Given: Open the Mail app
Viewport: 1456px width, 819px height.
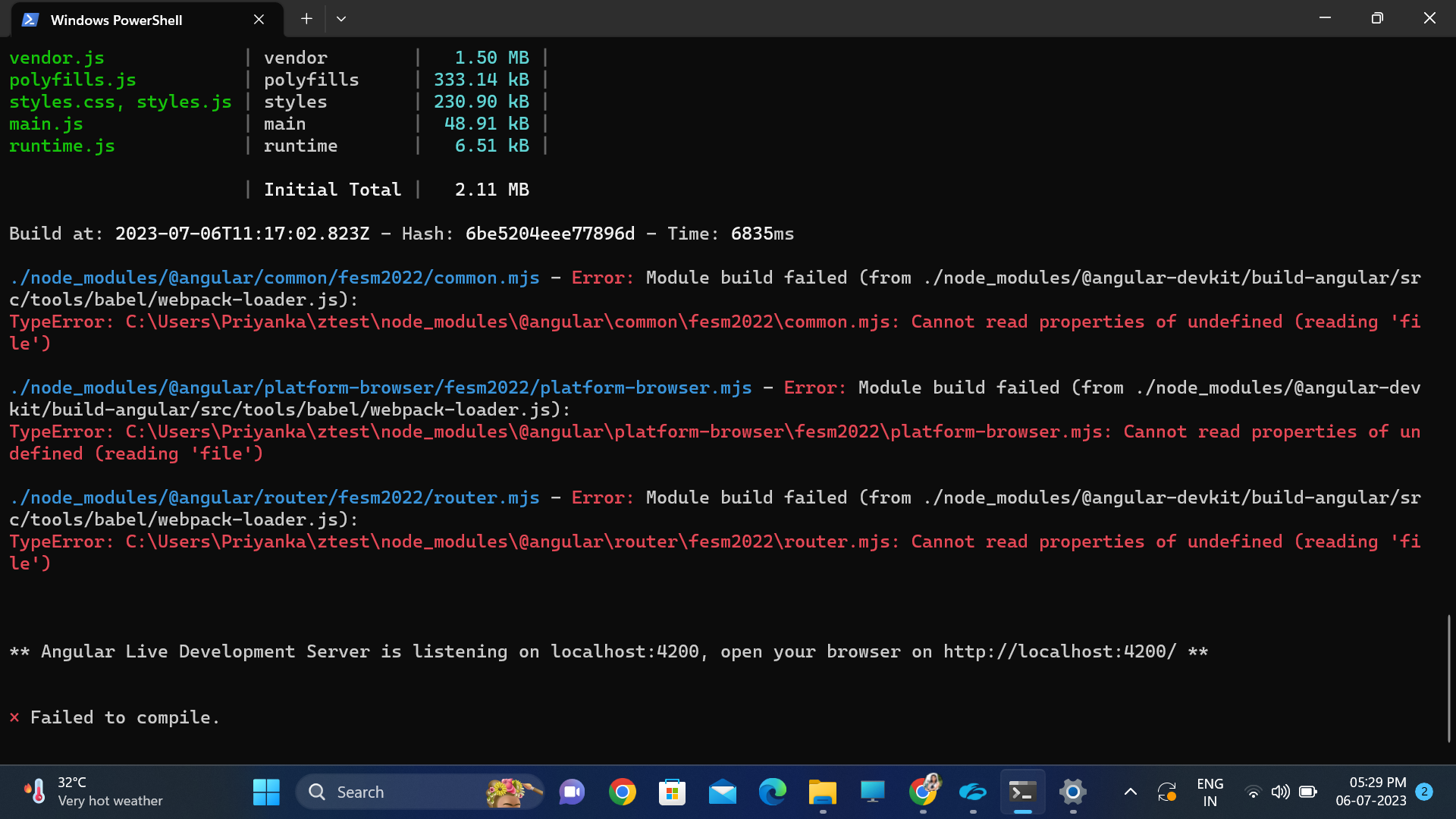Looking at the screenshot, I should [x=723, y=792].
